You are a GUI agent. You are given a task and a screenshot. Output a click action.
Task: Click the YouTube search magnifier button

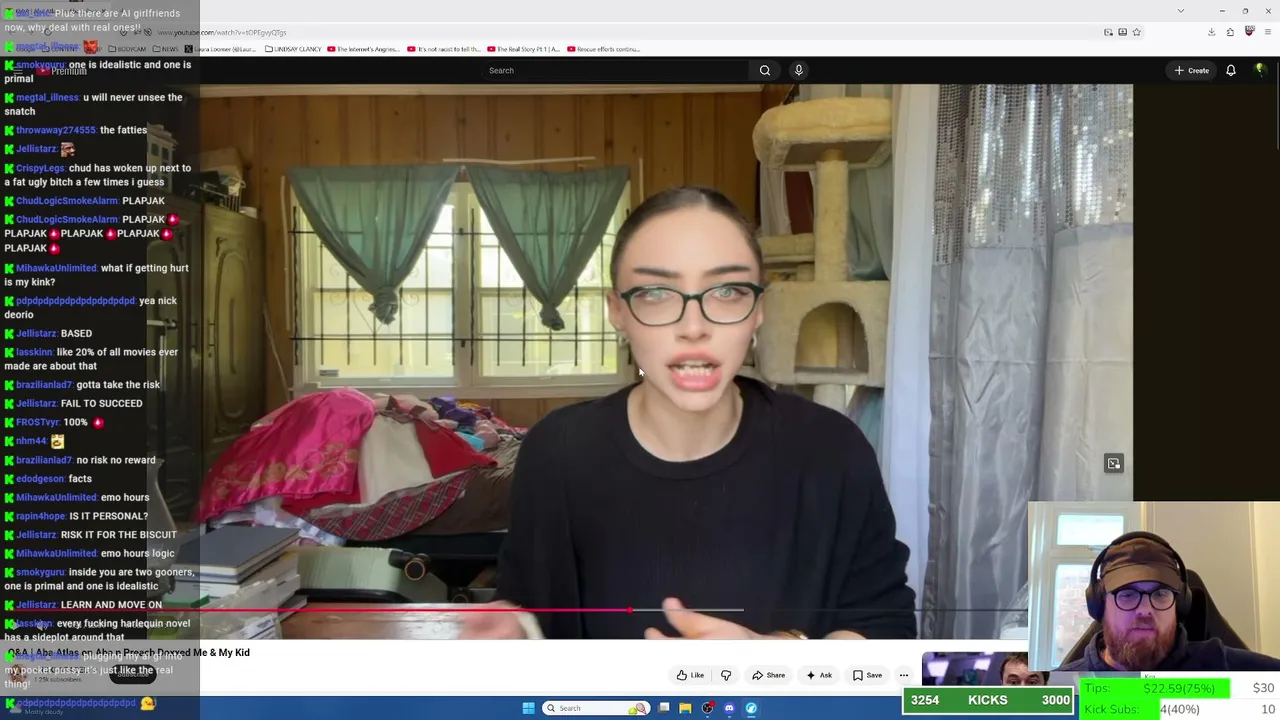765,70
